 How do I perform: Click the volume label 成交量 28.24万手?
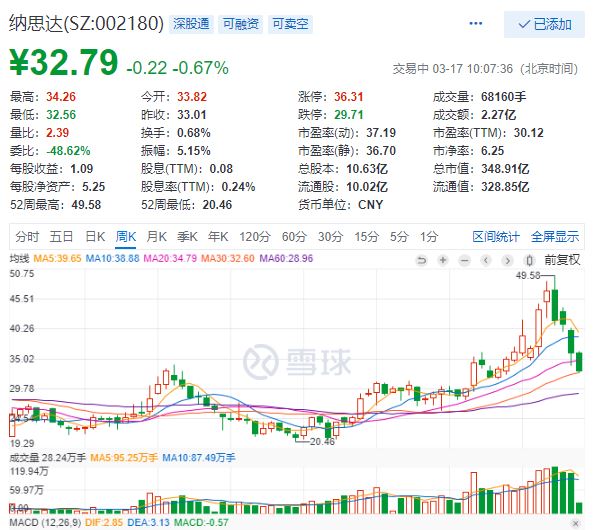[48, 458]
